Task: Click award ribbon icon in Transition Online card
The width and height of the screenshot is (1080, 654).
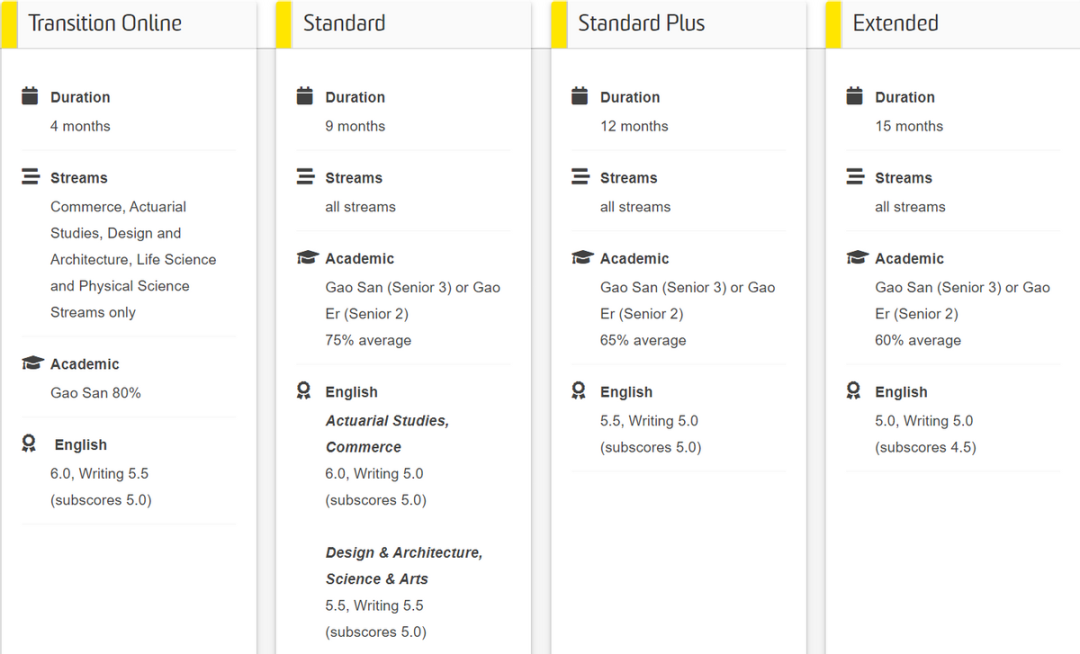Action: click(x=29, y=444)
